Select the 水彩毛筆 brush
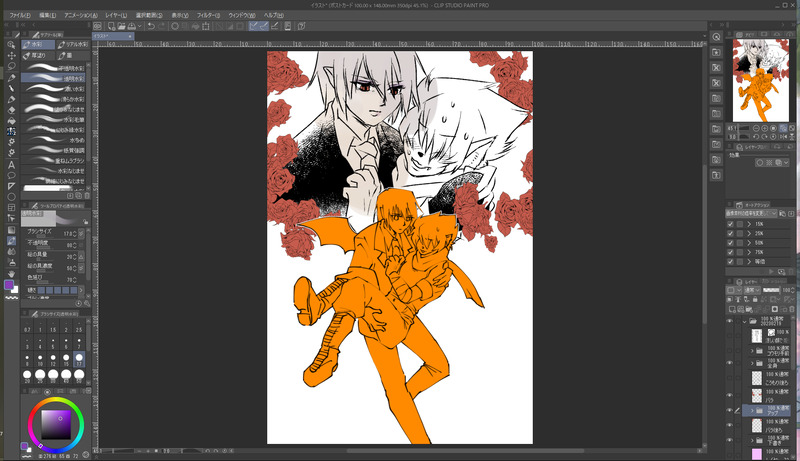Viewport: 800px width, 461px height. [x=53, y=119]
